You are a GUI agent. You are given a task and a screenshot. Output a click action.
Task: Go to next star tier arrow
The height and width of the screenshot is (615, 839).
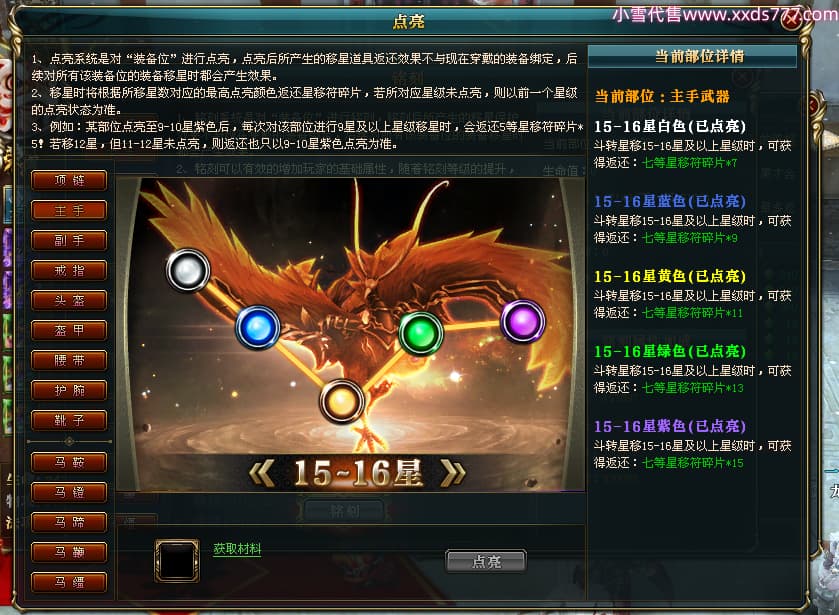tap(453, 473)
